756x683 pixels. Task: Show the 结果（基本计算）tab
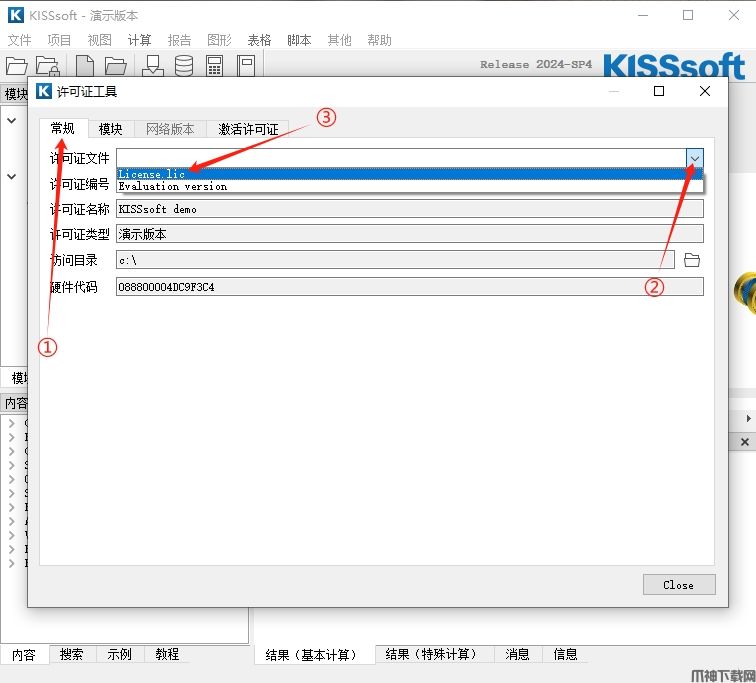(x=314, y=655)
